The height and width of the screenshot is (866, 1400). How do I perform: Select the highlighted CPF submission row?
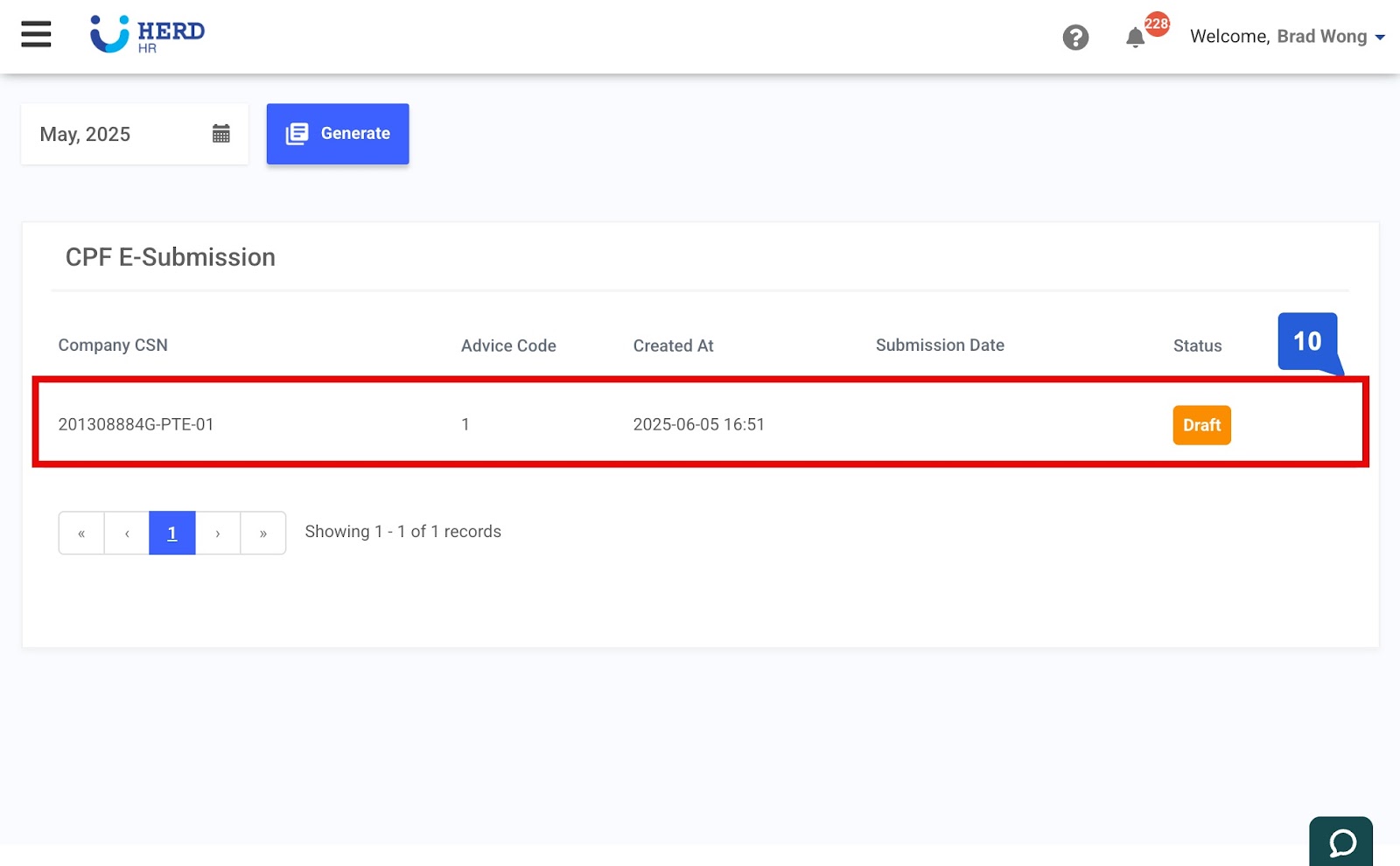pos(612,423)
